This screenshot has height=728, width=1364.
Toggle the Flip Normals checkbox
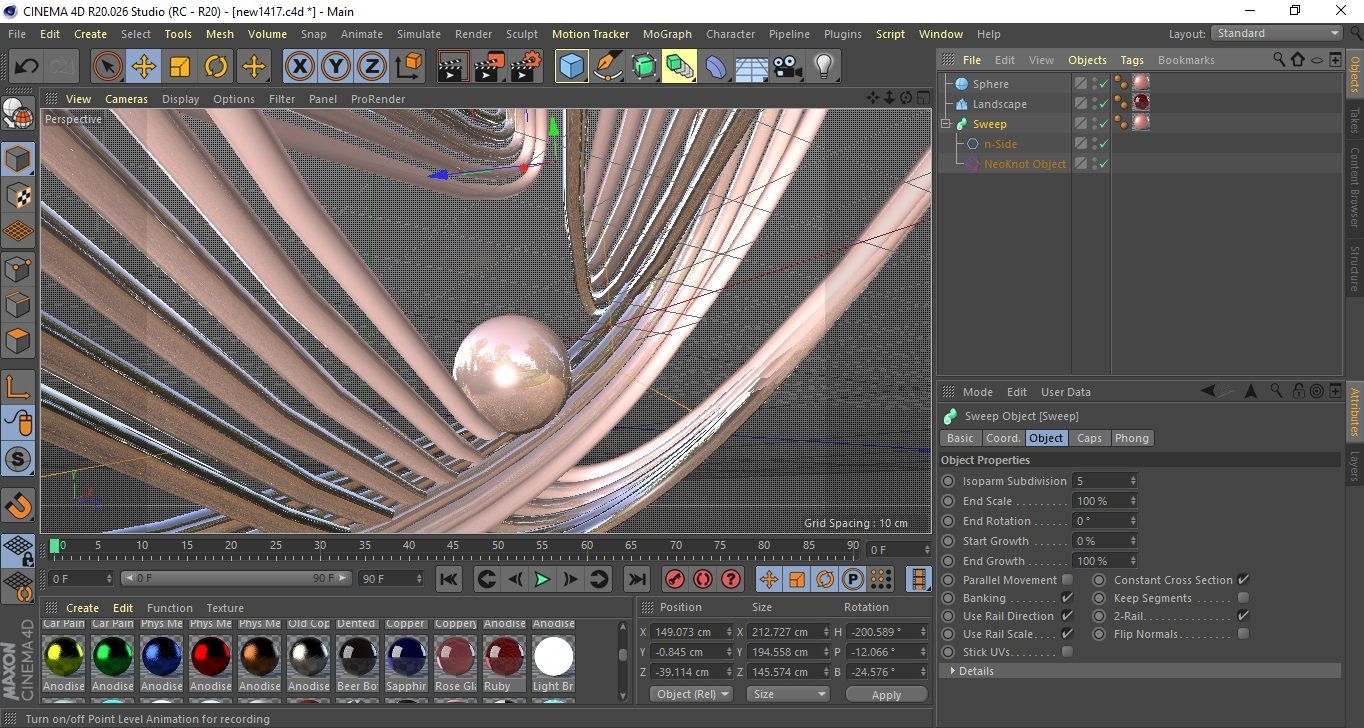pos(1243,634)
